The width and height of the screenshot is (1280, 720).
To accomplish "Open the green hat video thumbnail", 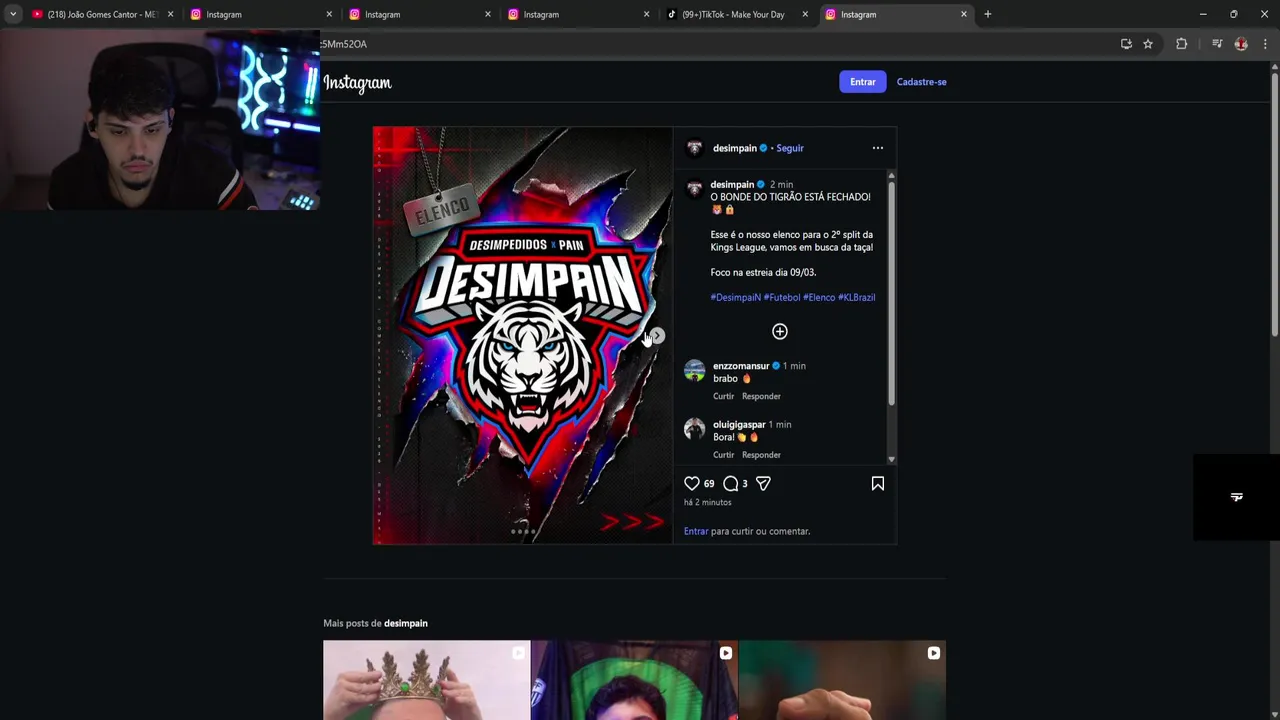I will coord(635,680).
